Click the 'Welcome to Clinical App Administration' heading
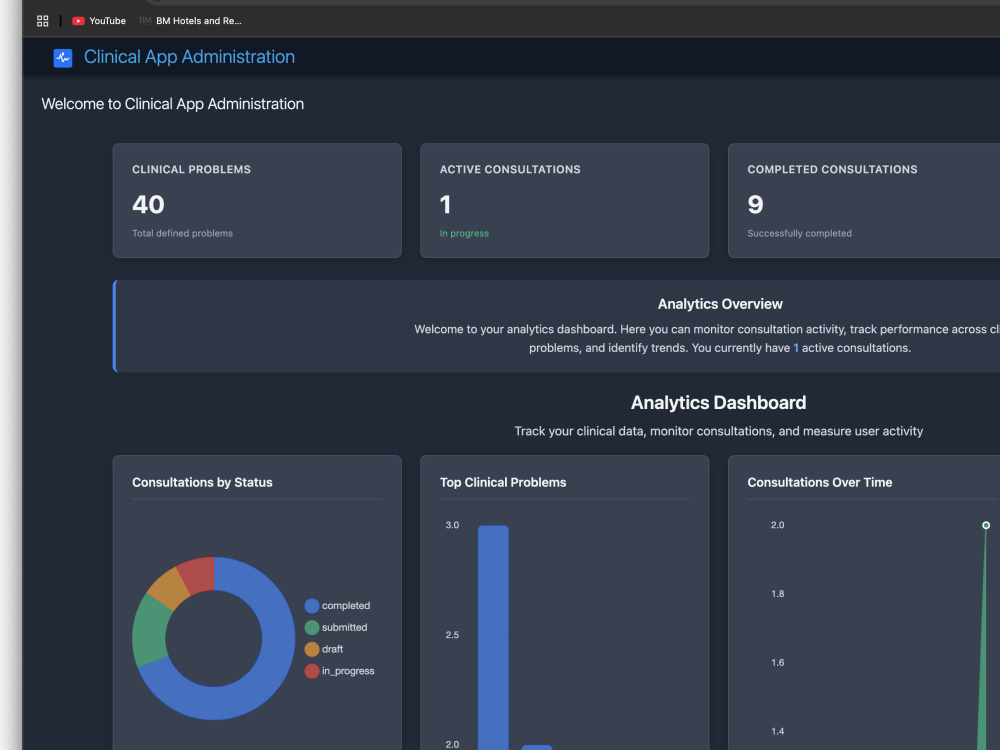This screenshot has width=1000, height=750. coord(173,104)
